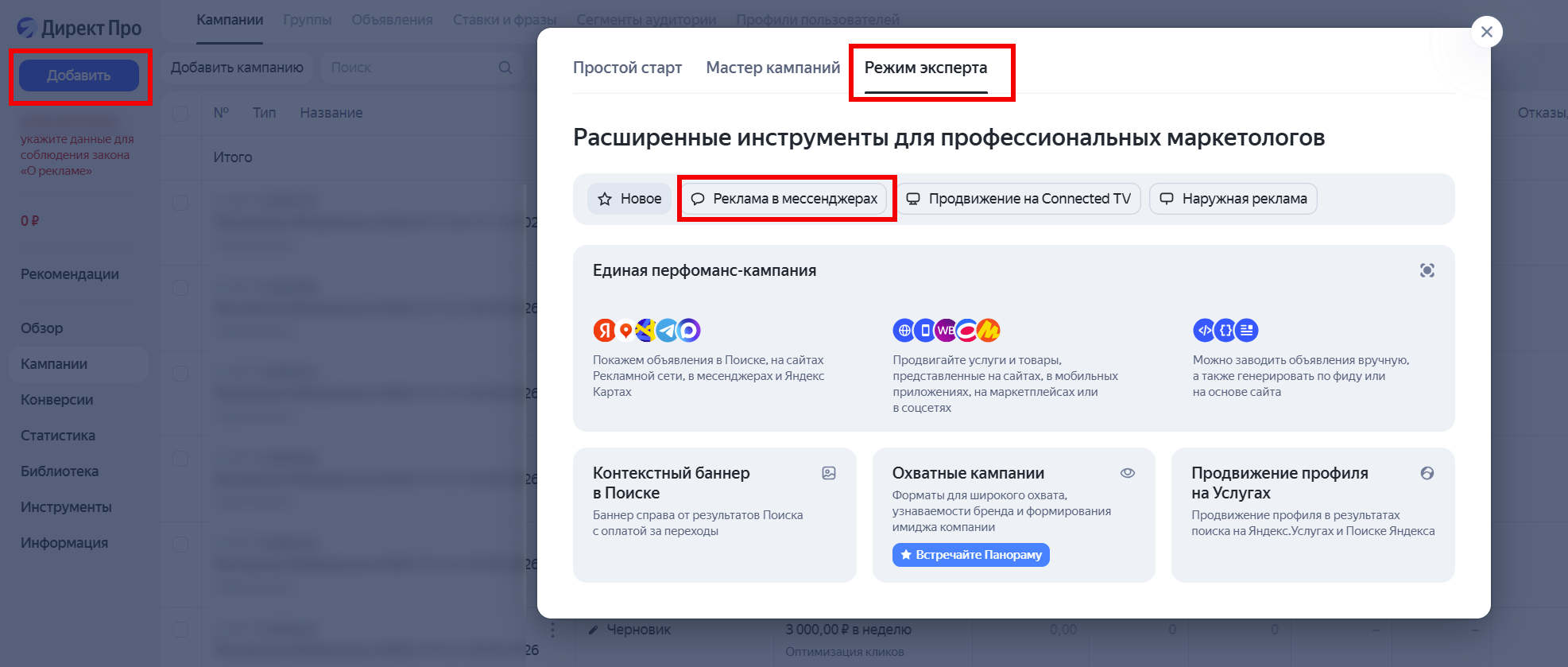Open Контекстный баннер в Поиске card

pos(714,515)
